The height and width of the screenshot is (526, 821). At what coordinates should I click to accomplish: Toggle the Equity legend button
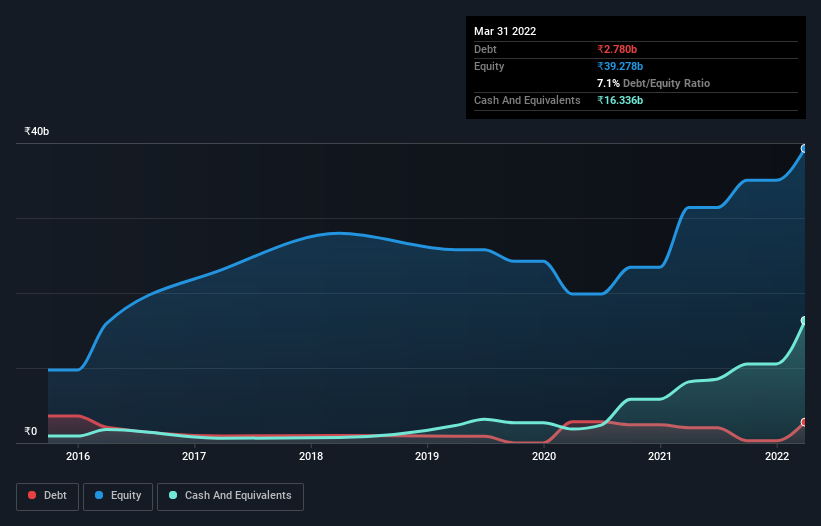pos(118,496)
